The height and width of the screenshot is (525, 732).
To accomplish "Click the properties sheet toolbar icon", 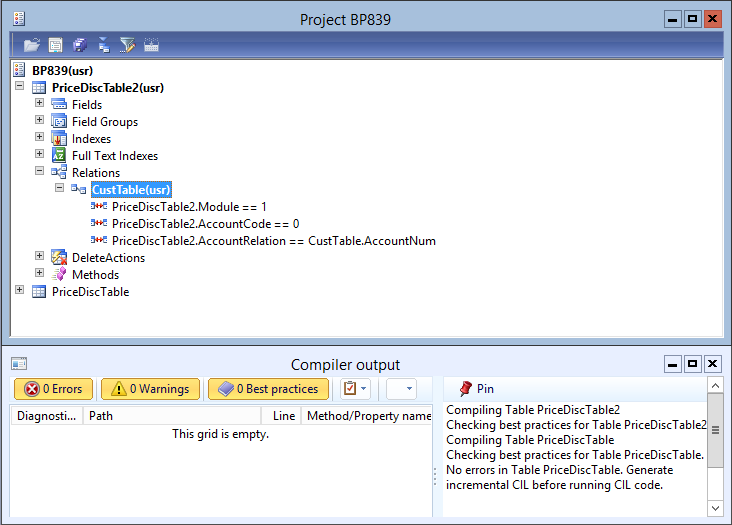I will point(56,45).
